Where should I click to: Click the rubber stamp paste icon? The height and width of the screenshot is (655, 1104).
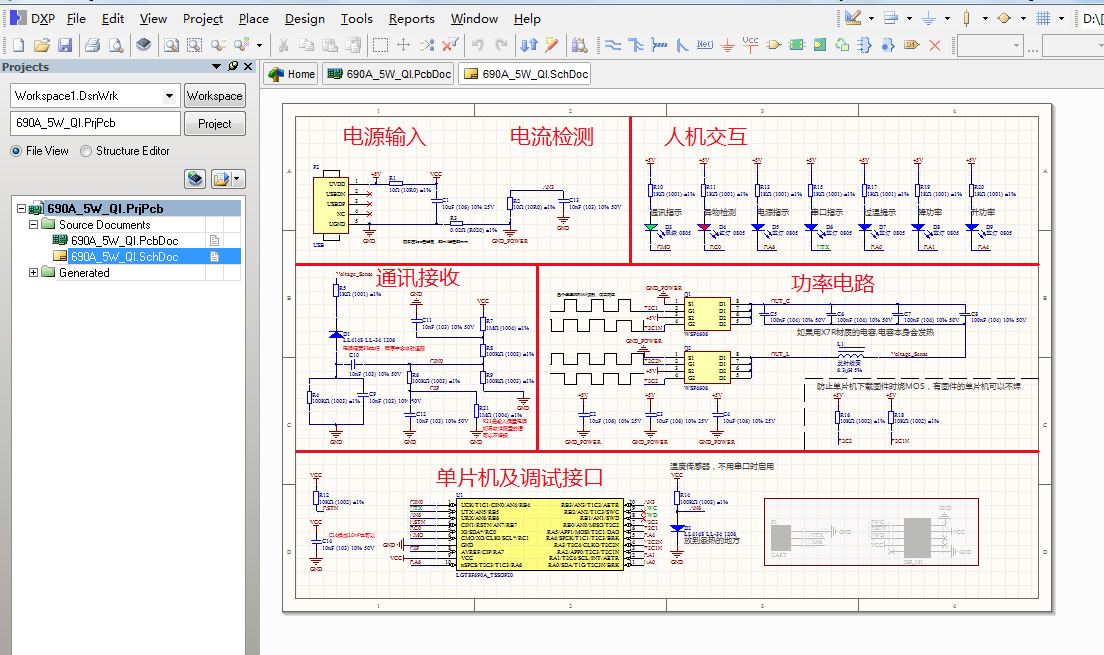point(353,46)
